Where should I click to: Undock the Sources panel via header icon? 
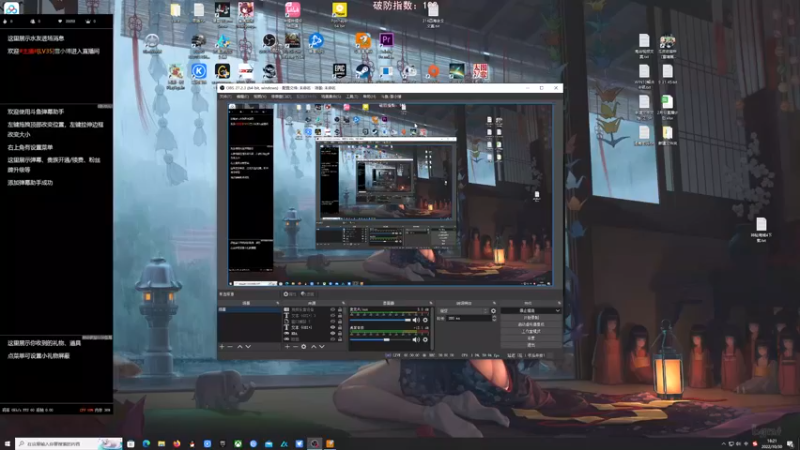tap(343, 303)
